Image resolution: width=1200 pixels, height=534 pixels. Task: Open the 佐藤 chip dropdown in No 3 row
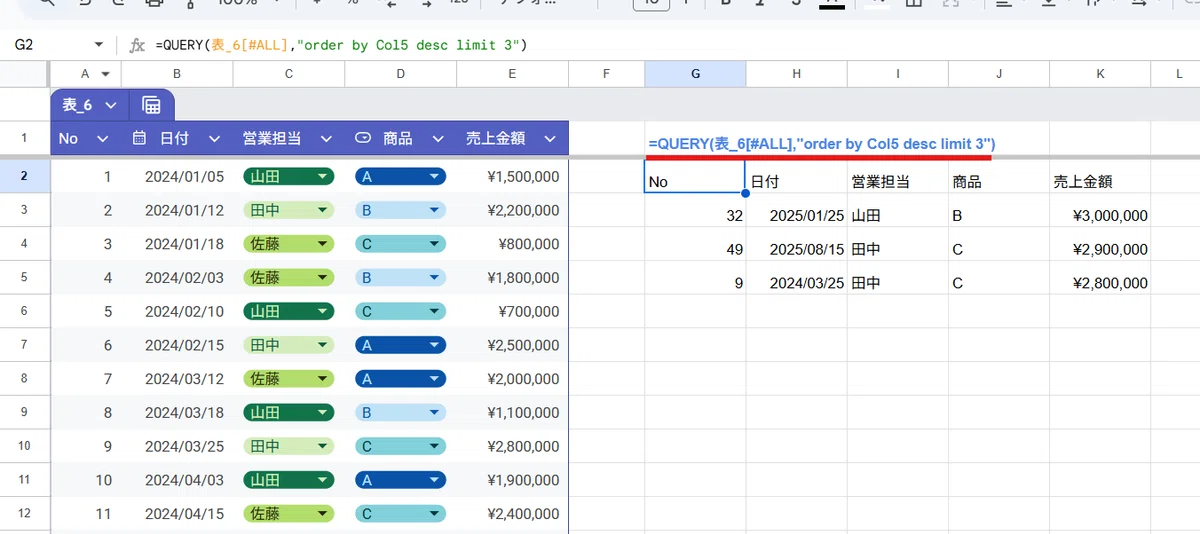[x=322, y=244]
